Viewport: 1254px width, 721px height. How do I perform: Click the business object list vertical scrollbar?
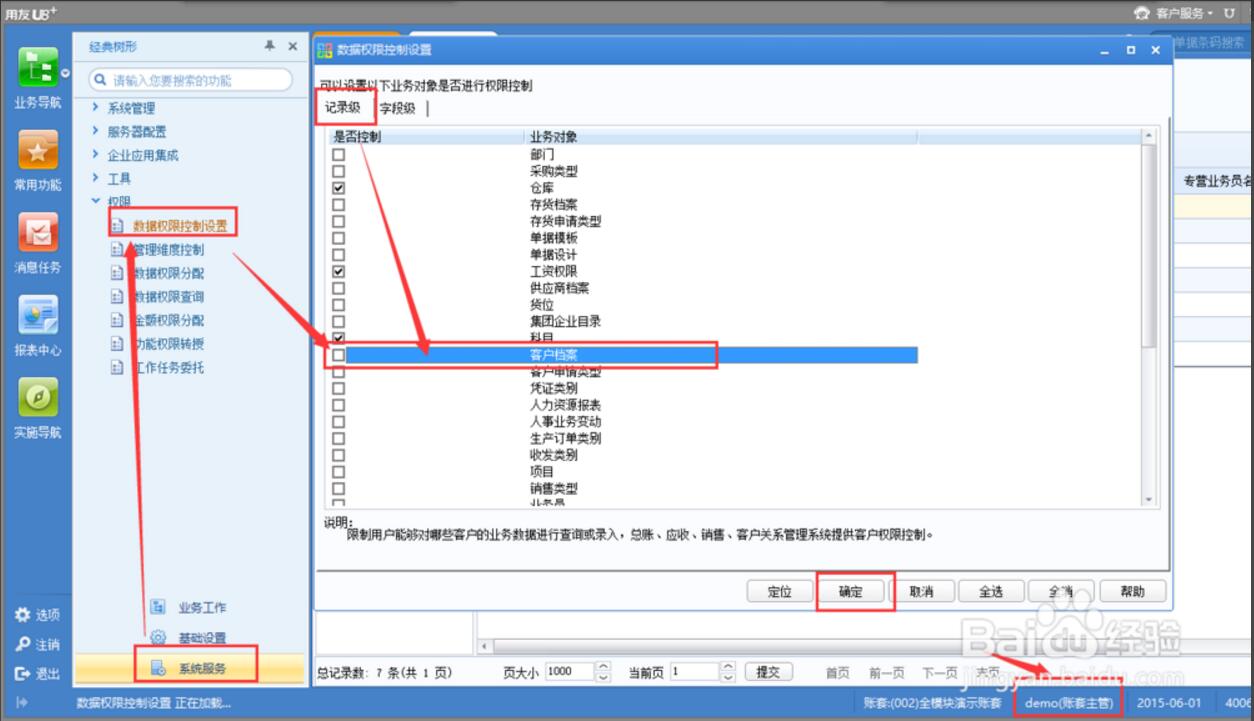tap(1147, 300)
